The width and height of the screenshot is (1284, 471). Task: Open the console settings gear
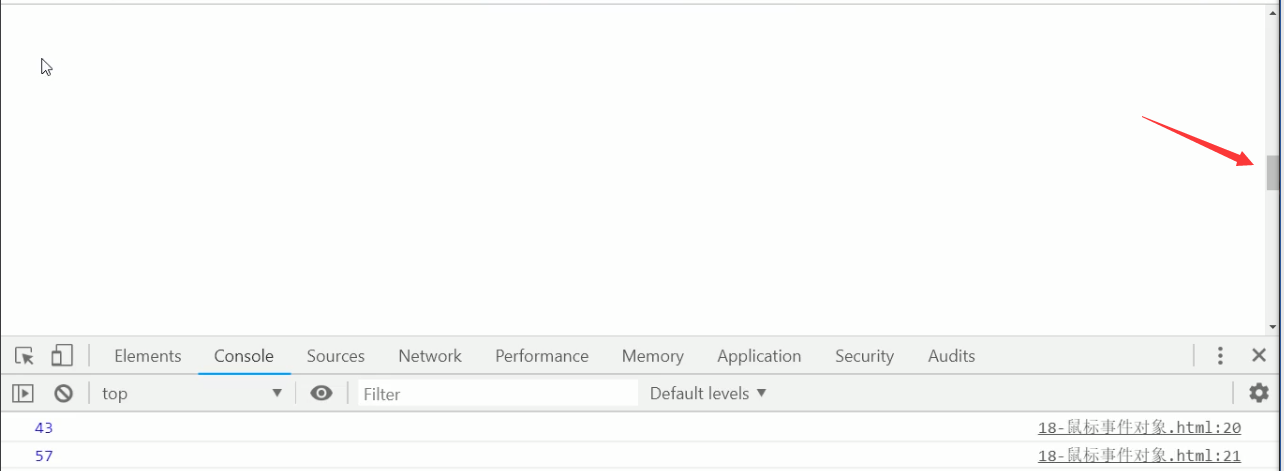point(1259,393)
